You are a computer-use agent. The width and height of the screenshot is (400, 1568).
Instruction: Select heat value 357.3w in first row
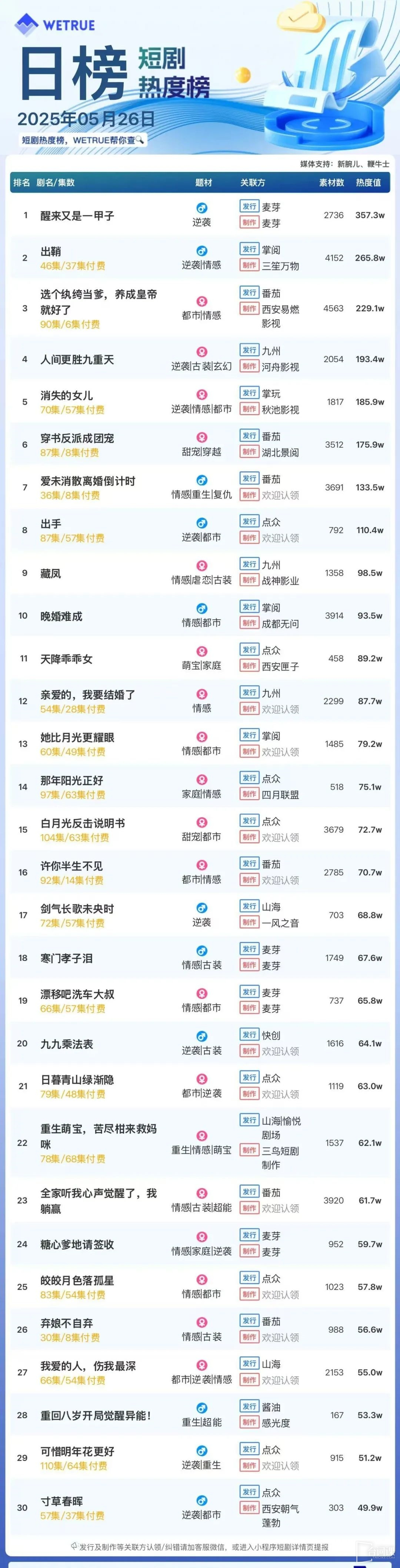point(370,215)
